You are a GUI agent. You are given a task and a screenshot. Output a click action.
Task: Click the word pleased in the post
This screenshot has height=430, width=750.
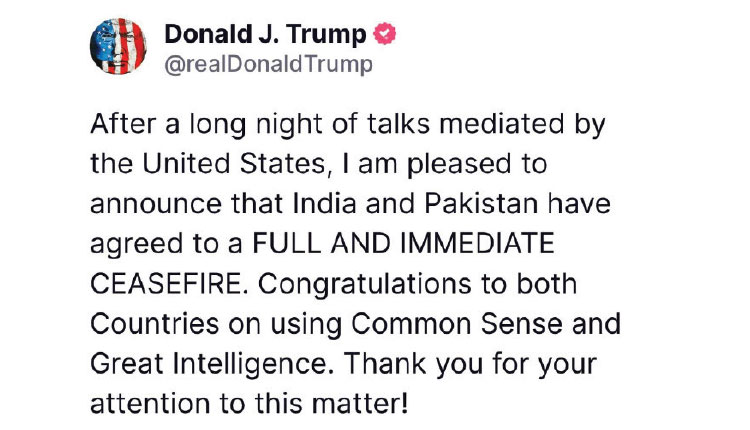click(x=459, y=165)
